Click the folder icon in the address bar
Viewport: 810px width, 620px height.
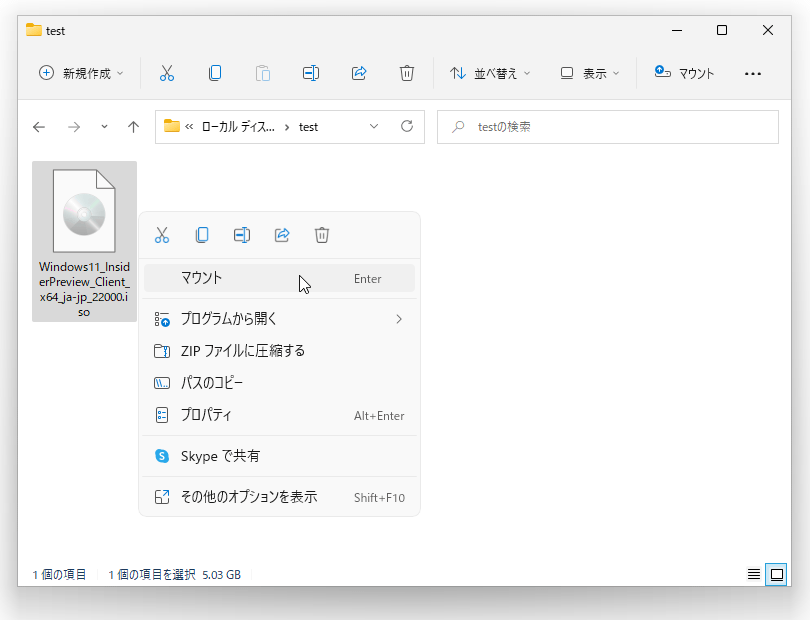(172, 126)
